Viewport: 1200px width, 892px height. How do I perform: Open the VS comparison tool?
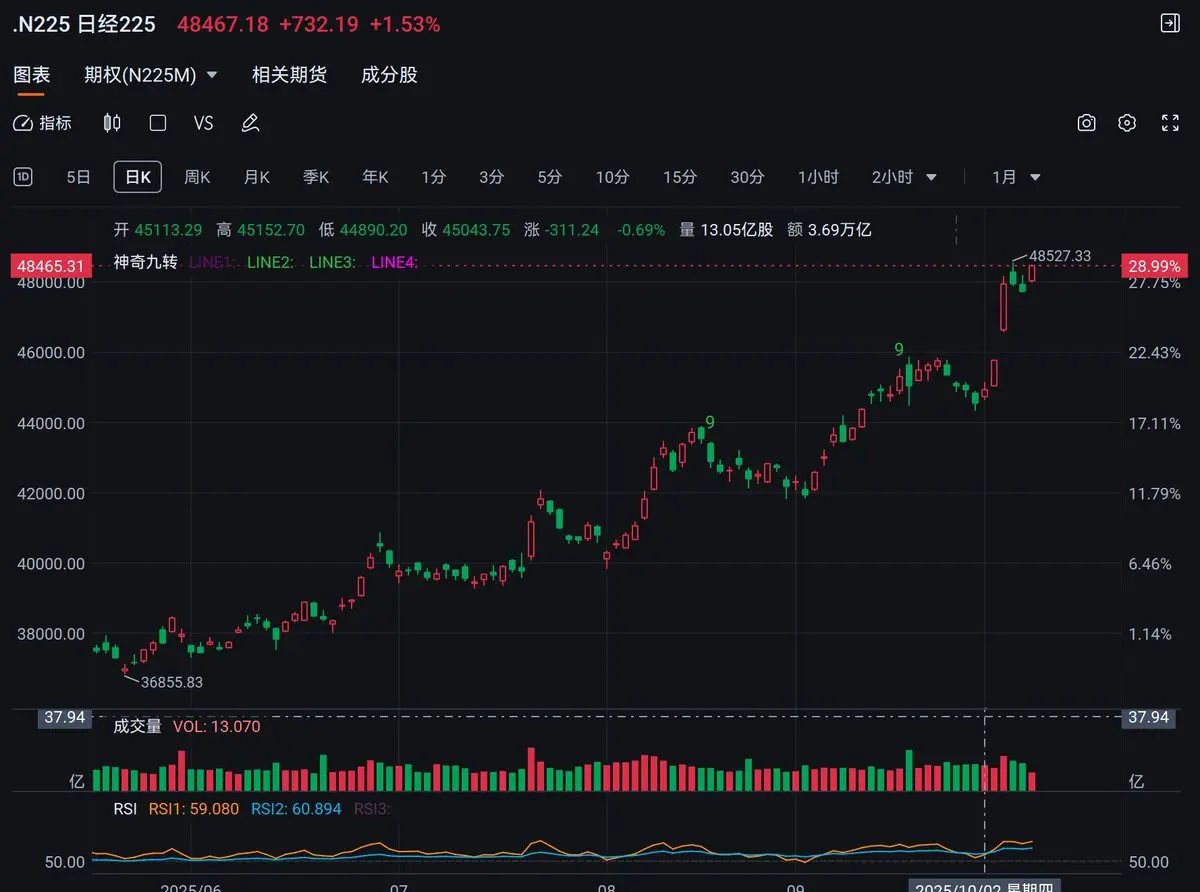click(x=203, y=123)
